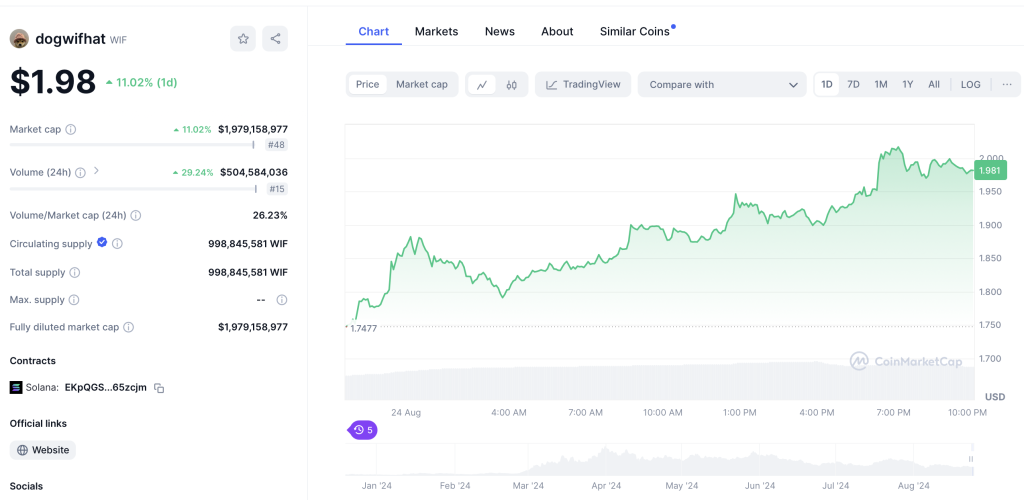Click the pause handle on range navigator
Viewport: 1024px width, 500px height.
971,460
